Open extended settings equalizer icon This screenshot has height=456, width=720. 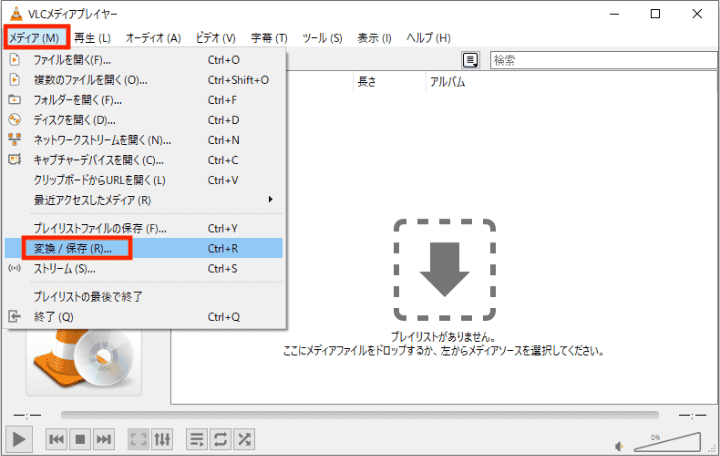[162, 439]
